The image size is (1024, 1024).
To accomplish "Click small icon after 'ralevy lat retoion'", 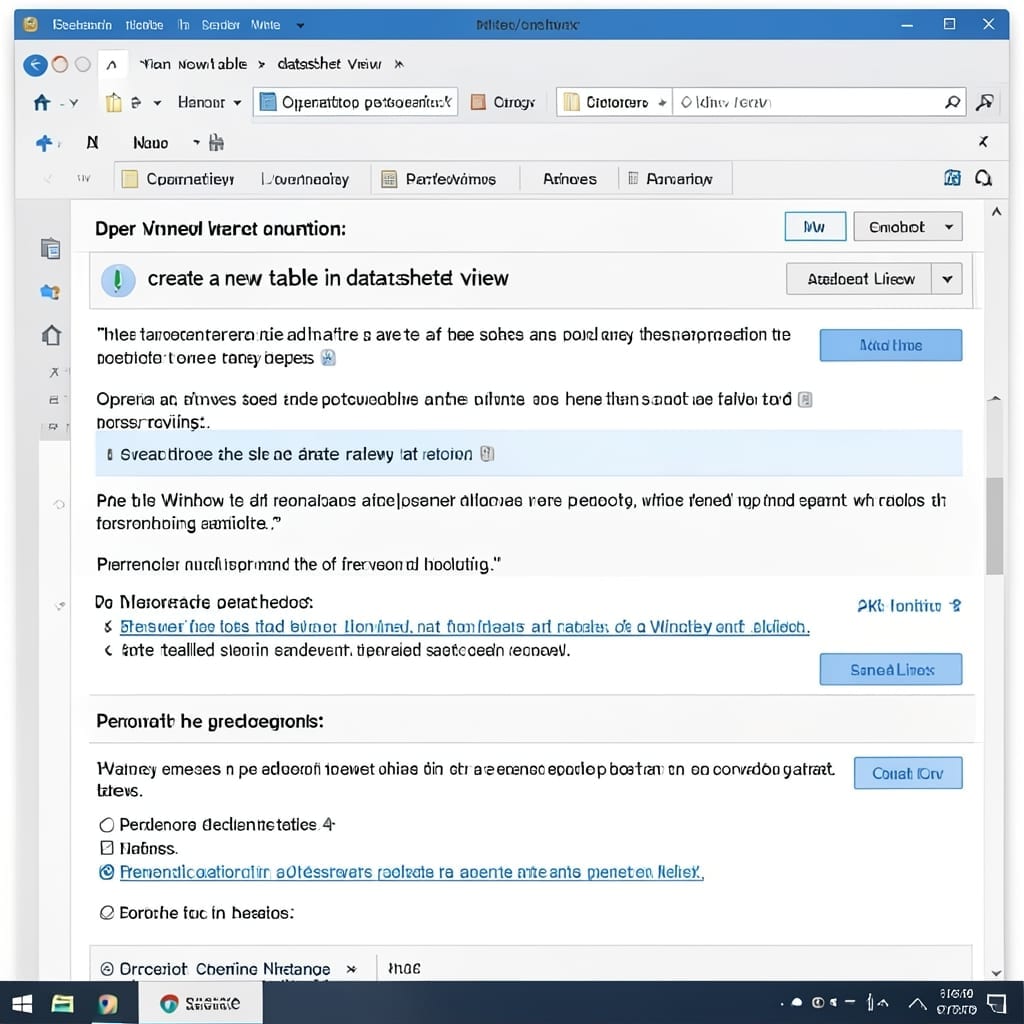I will 487,454.
